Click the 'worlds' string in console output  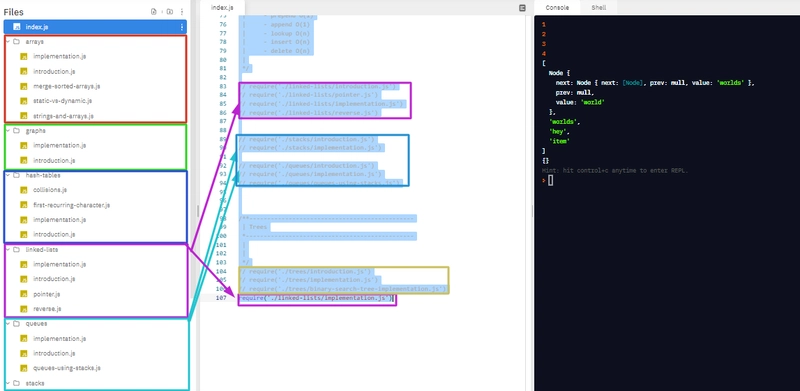pos(564,122)
